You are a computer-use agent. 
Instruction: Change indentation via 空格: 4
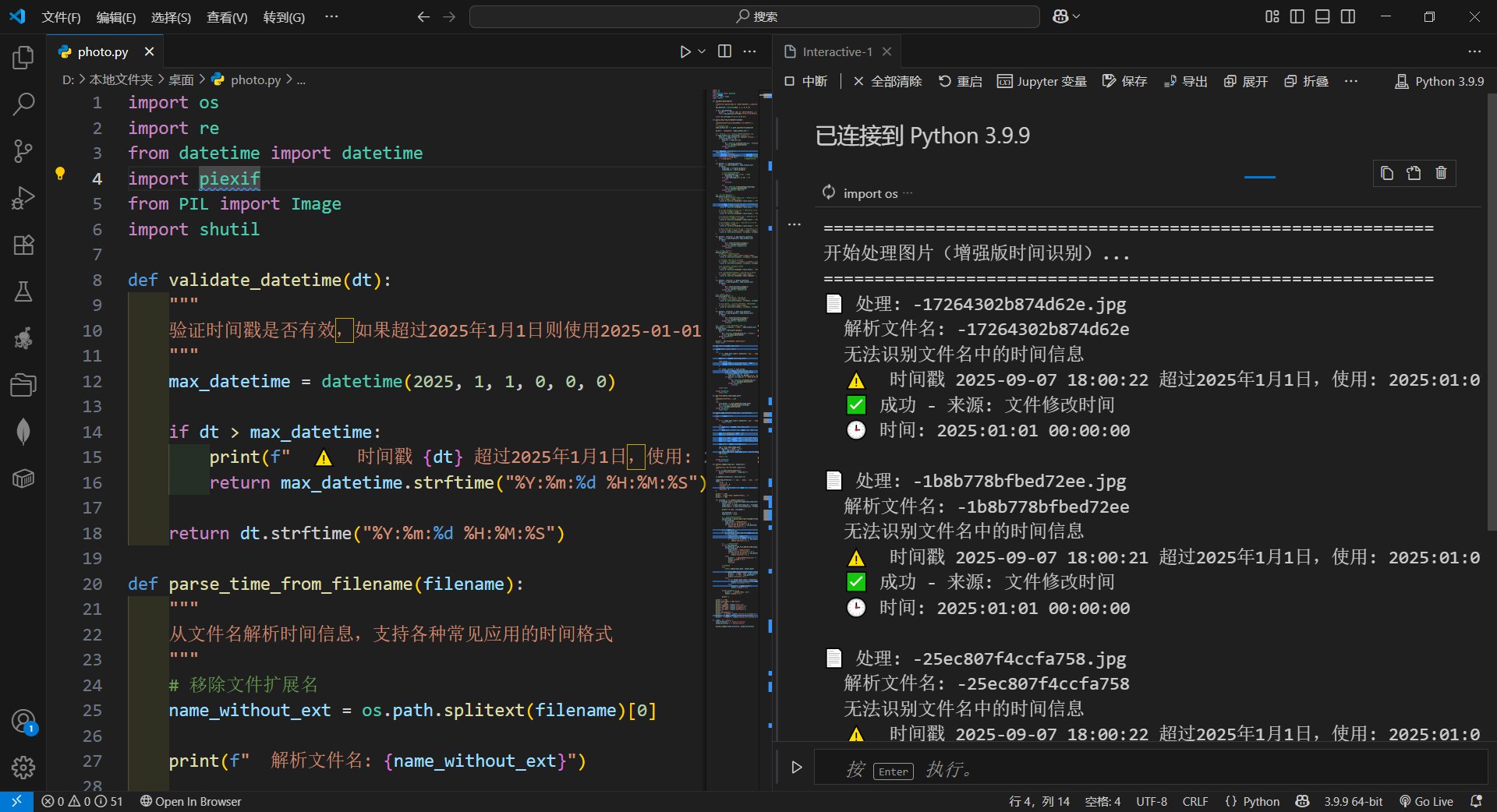pyautogui.click(x=1102, y=801)
